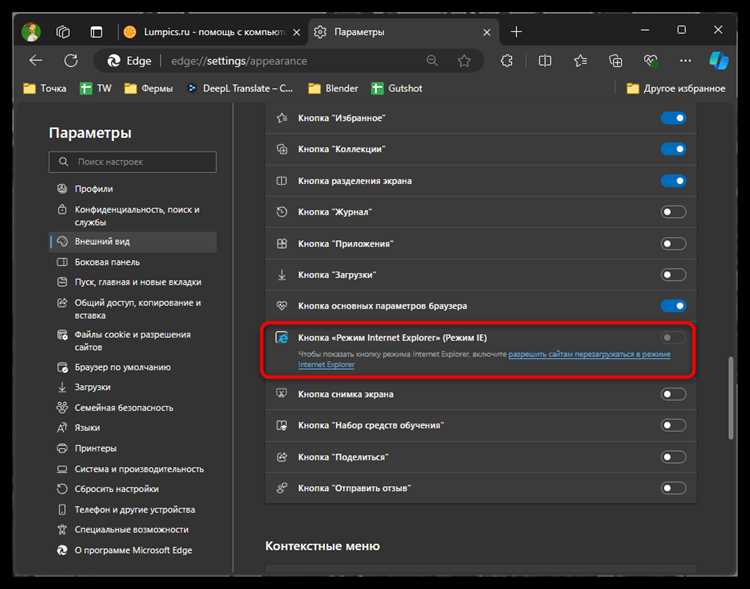Viewport: 750px width, 589px height.
Task: Open О программе Microsoft Edge
Action: click(x=132, y=550)
